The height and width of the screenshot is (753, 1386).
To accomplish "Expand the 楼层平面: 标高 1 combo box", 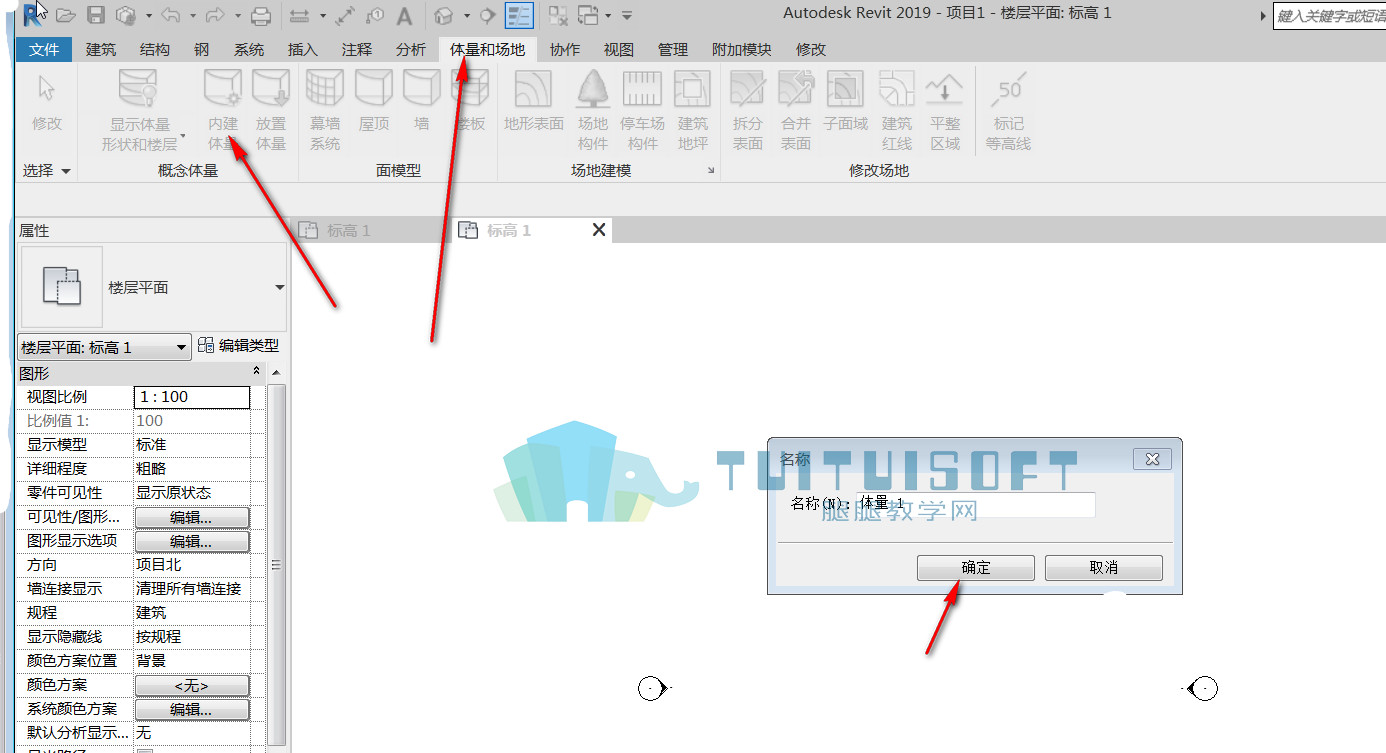I will [105, 347].
